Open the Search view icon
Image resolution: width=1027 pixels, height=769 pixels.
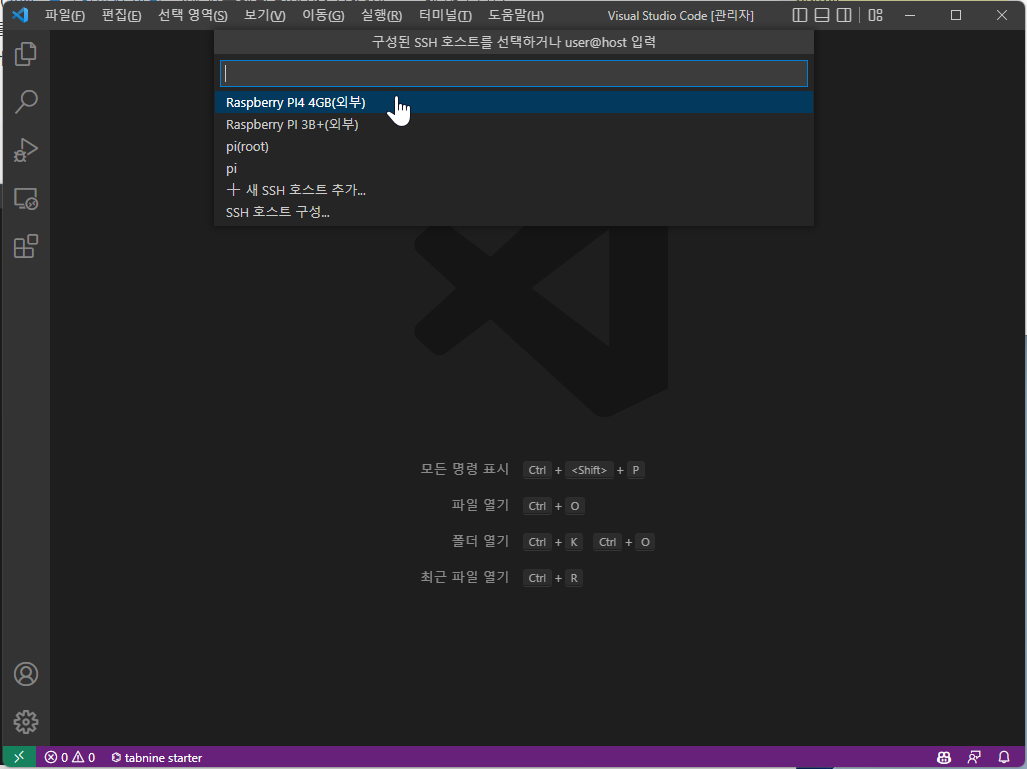coord(26,102)
